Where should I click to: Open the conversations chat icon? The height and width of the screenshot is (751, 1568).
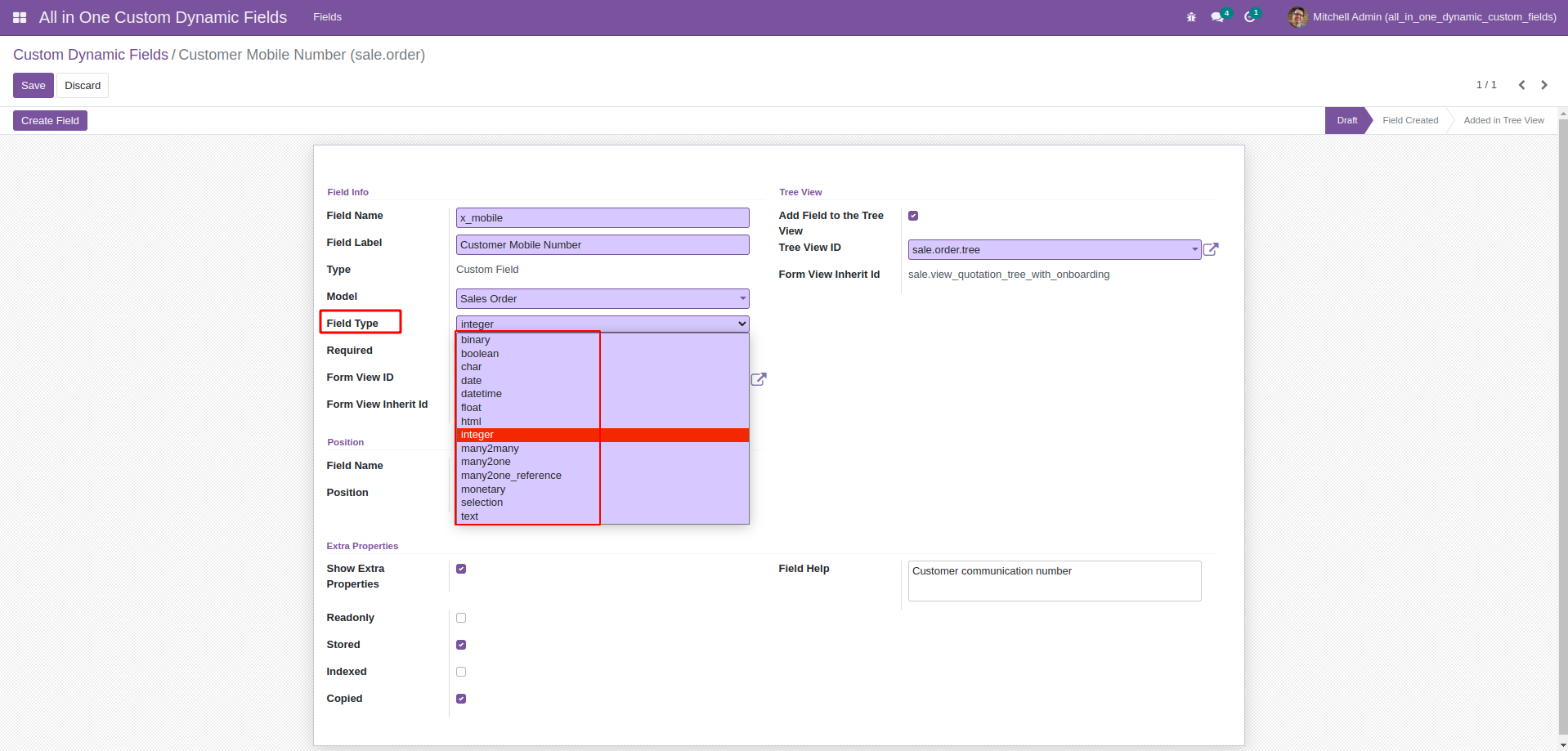[1217, 17]
